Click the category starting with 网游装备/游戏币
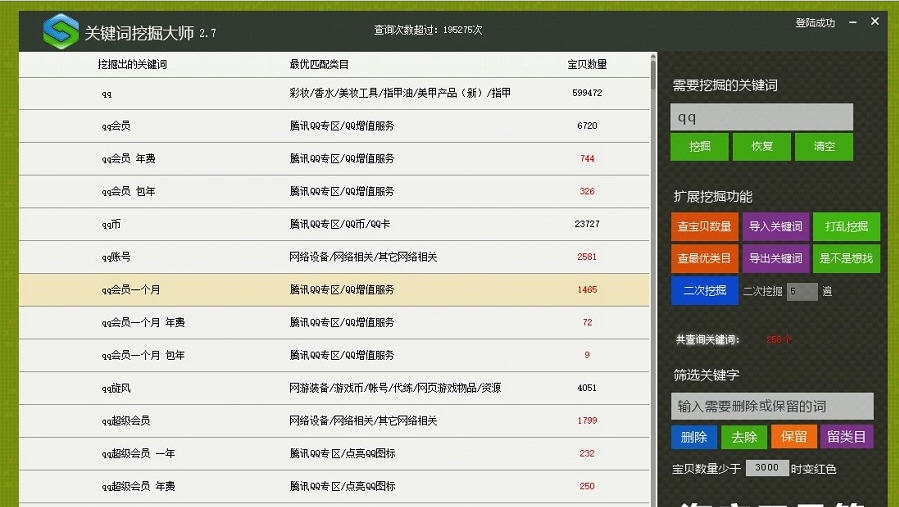 pos(396,388)
